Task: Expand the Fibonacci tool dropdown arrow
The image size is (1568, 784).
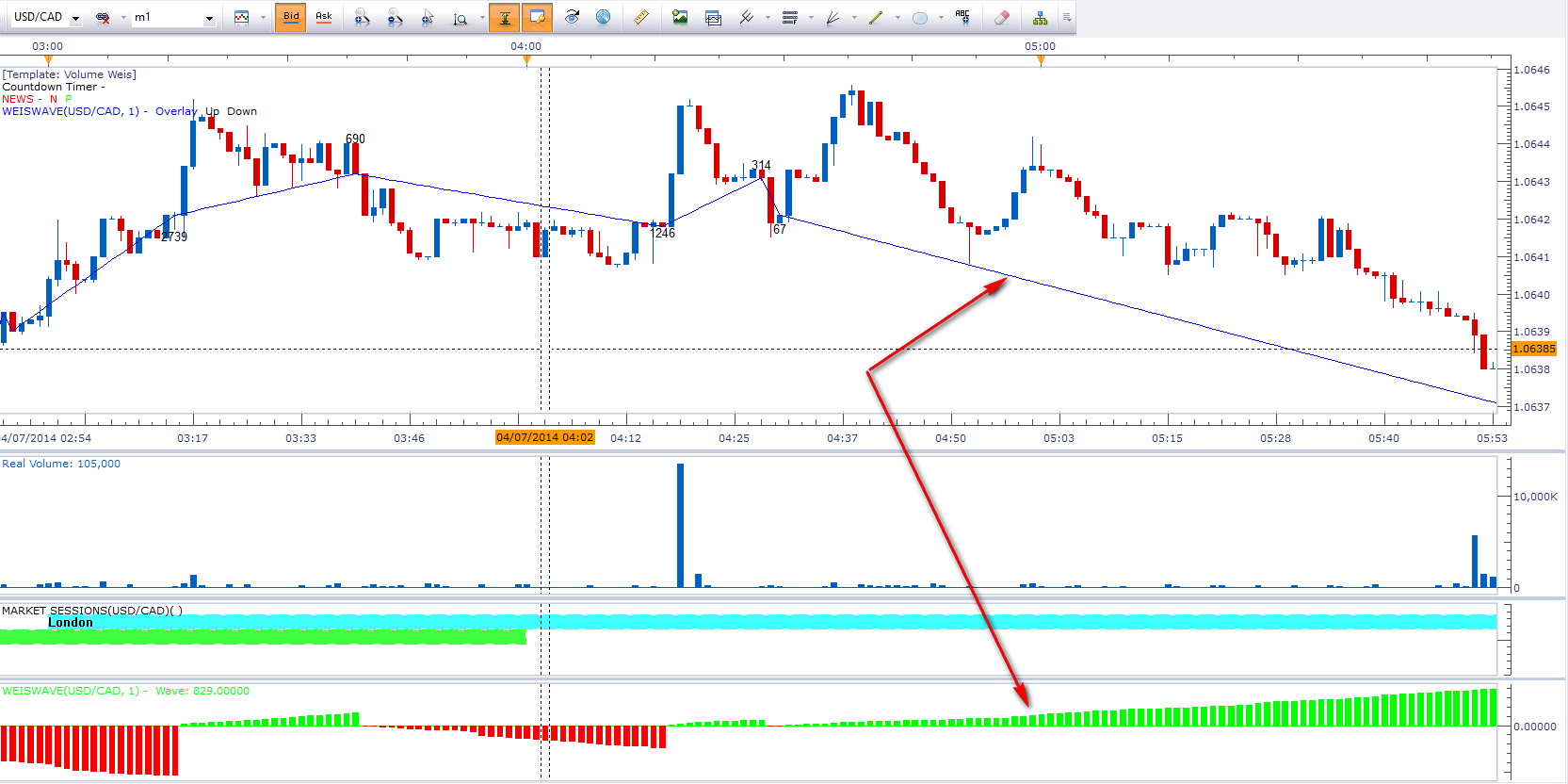Action: point(811,17)
